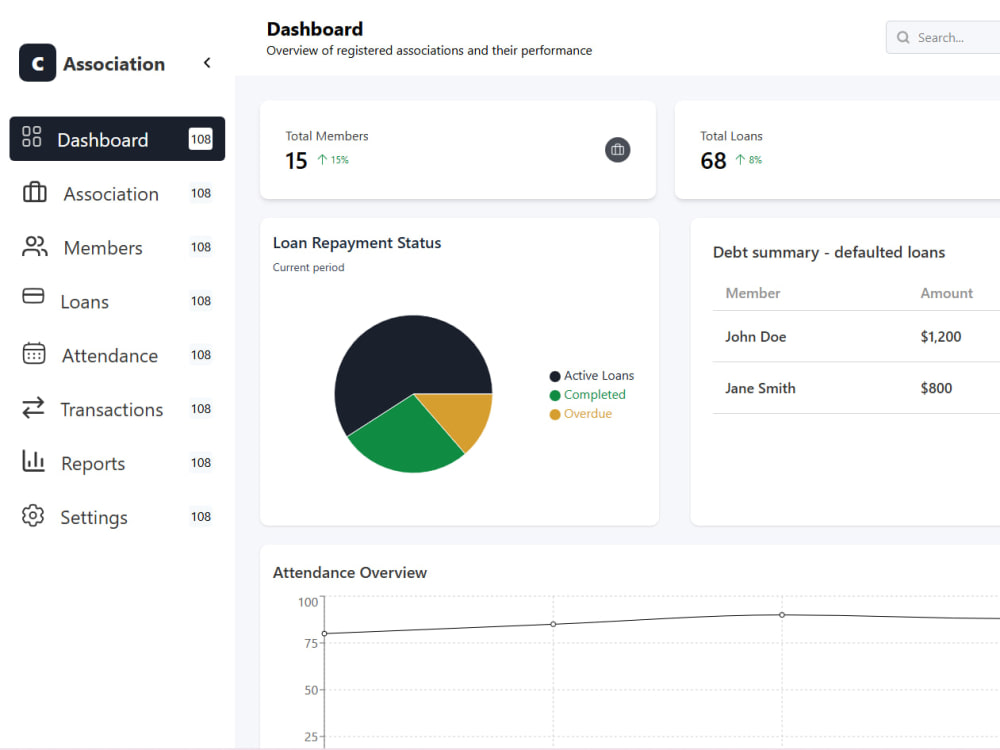The image size is (1000, 750).
Task: Click the Dashboard grid icon
Action: pos(32,136)
